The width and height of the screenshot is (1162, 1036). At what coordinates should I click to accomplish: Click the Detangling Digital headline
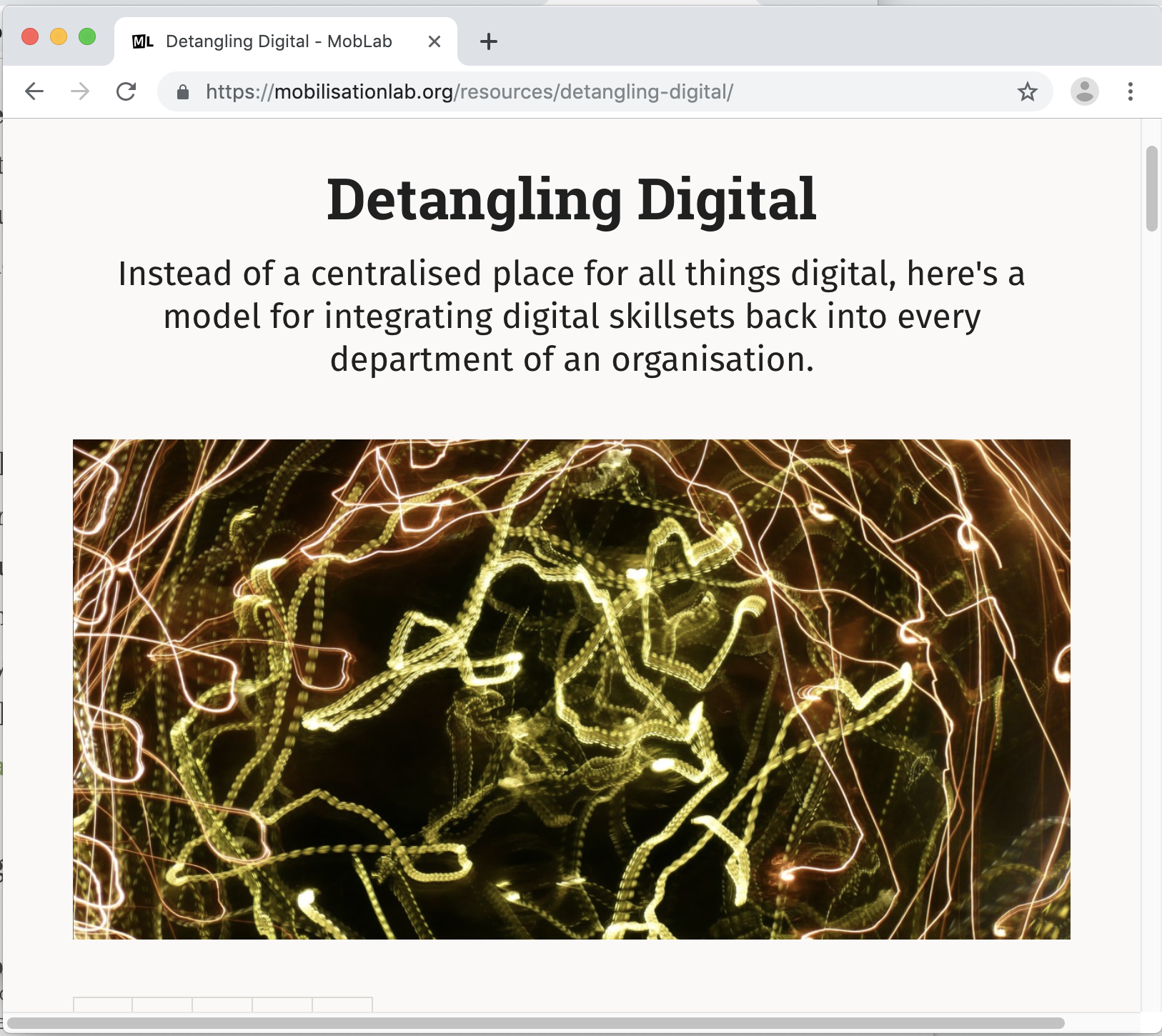pyautogui.click(x=572, y=200)
